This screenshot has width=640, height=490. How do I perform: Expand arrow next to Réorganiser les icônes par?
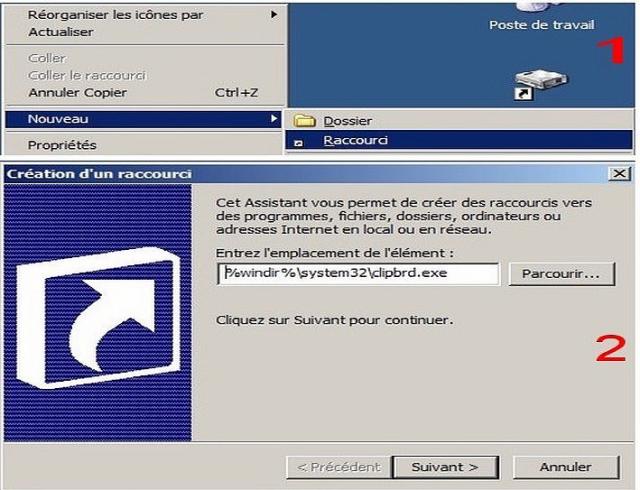[274, 15]
